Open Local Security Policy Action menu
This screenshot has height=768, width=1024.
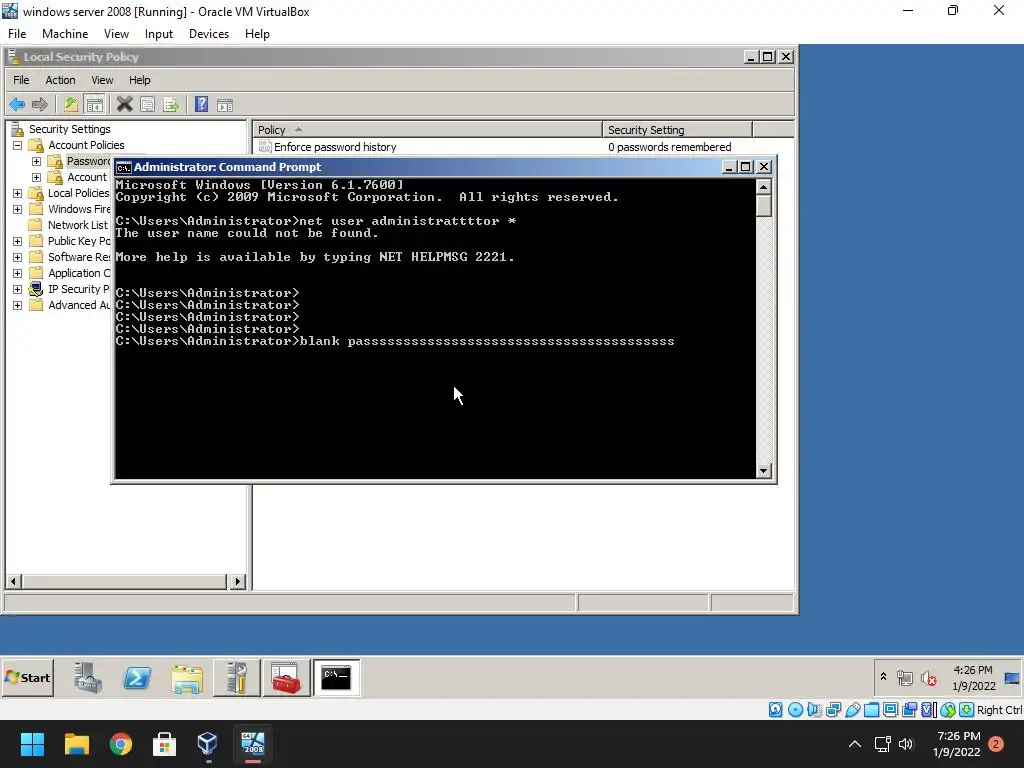pos(60,80)
